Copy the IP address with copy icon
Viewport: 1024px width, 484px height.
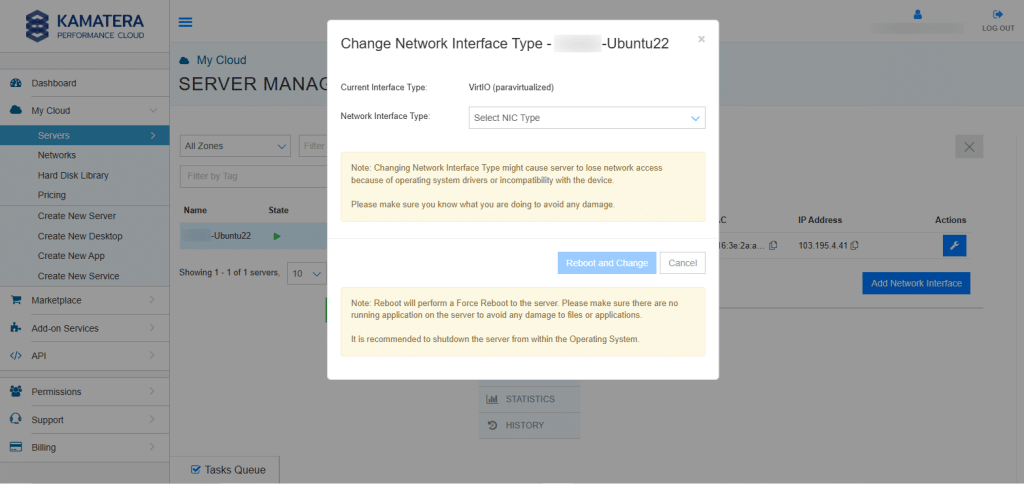854,246
